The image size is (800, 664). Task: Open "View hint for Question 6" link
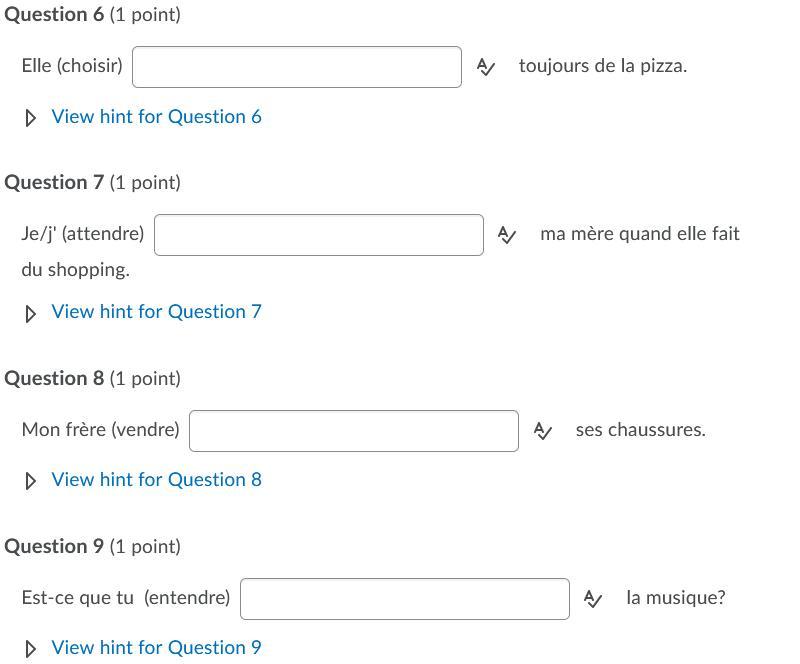click(156, 117)
